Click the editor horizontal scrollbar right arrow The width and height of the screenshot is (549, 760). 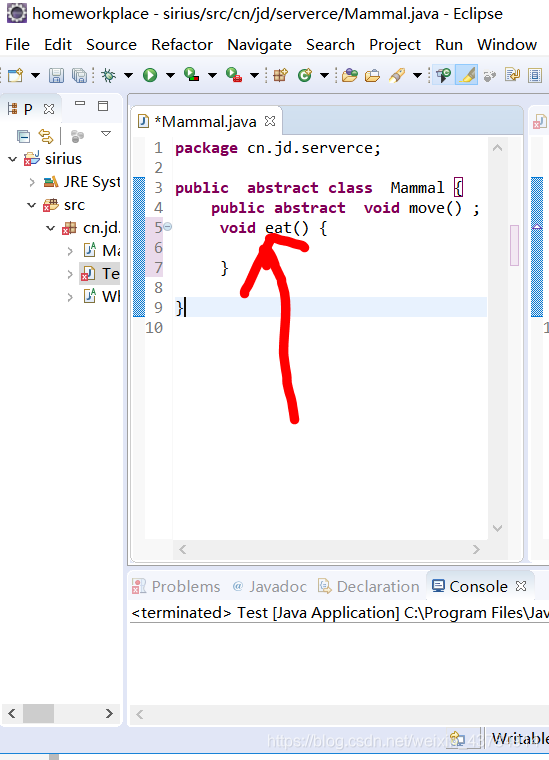click(476, 549)
